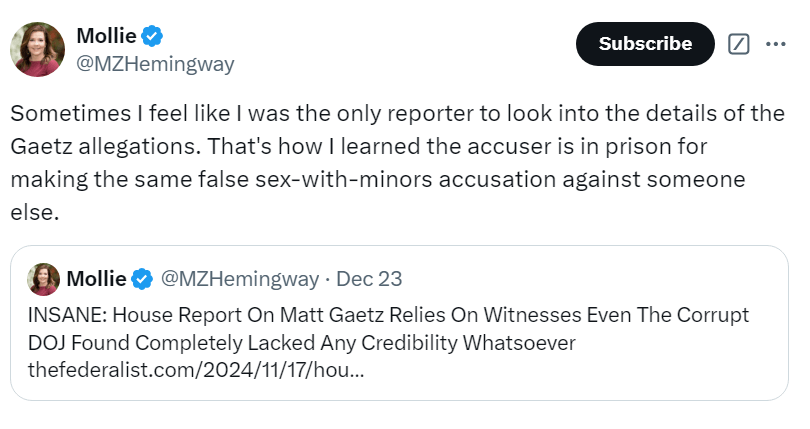Click the blue verified badge beside top Mollie name
The image size is (810, 429).
point(152,36)
